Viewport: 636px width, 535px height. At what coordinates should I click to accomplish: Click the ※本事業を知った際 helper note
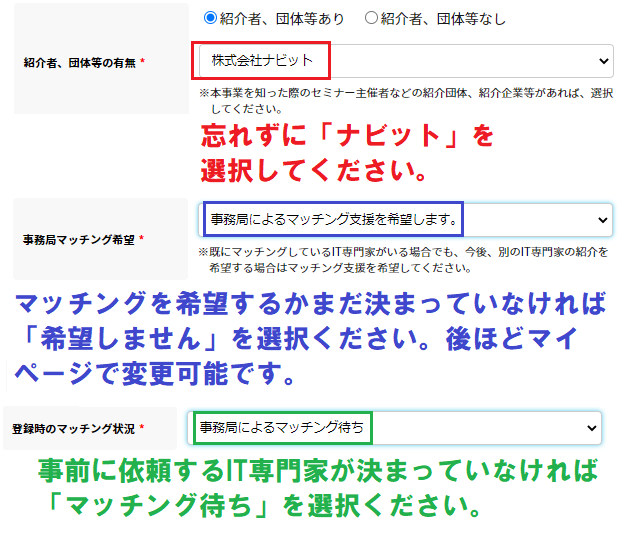pyautogui.click(x=405, y=100)
